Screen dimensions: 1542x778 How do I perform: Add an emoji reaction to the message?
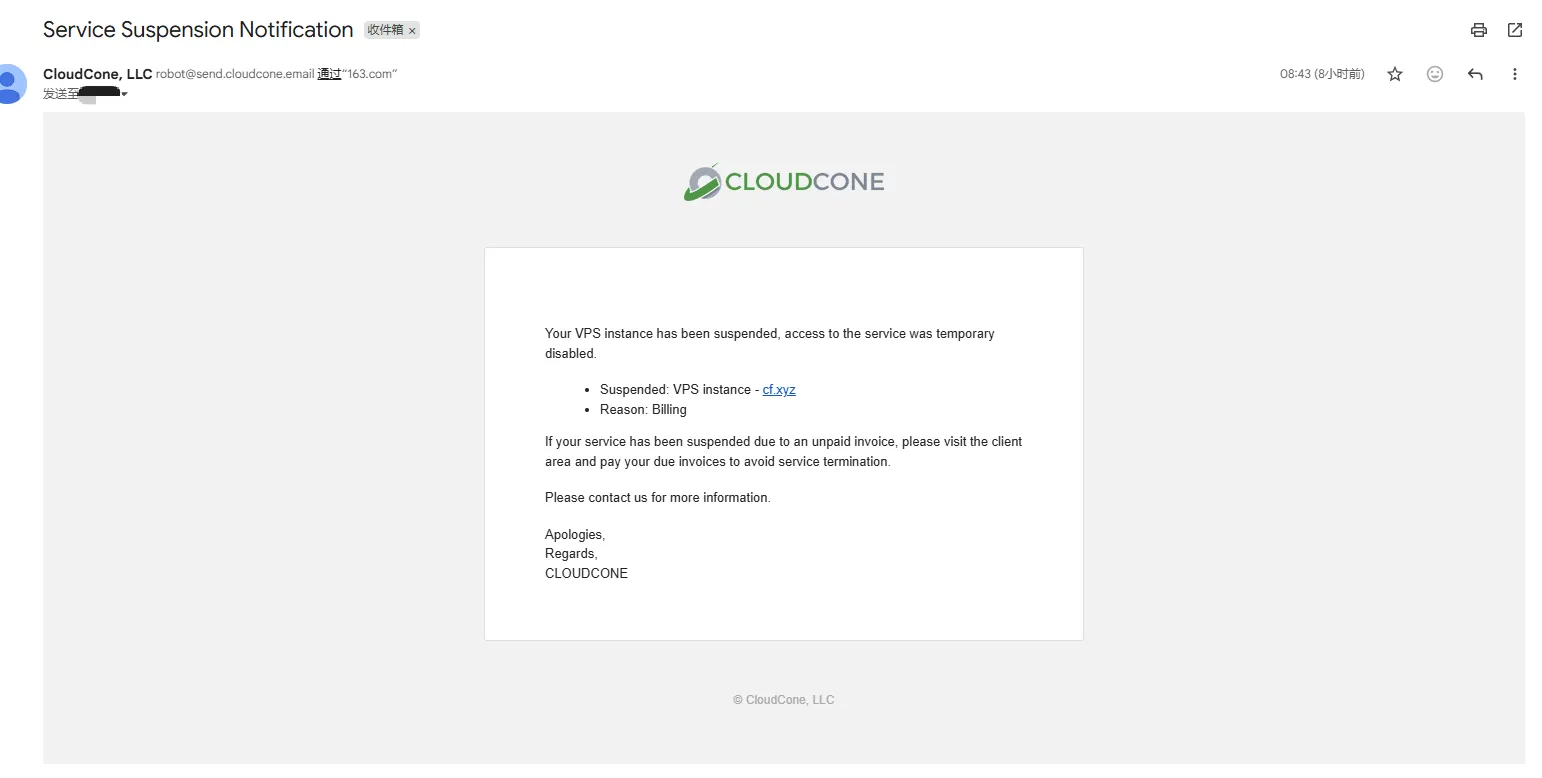(1435, 74)
